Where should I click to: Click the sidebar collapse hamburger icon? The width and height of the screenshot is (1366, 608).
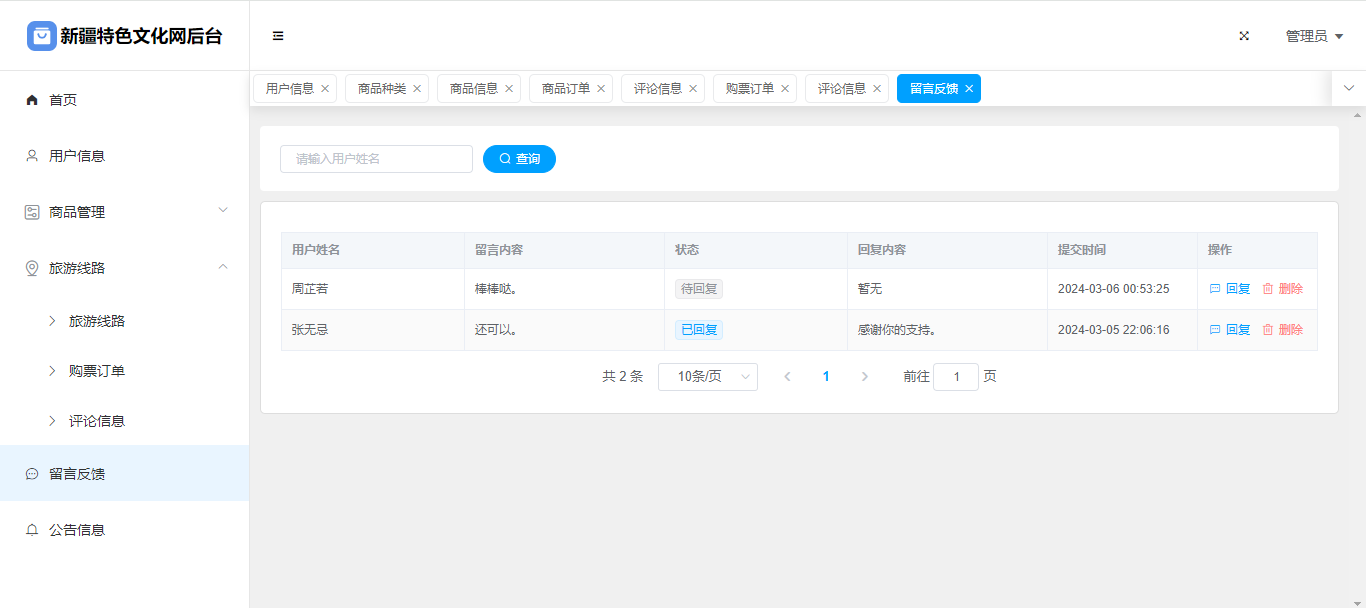coord(278,36)
